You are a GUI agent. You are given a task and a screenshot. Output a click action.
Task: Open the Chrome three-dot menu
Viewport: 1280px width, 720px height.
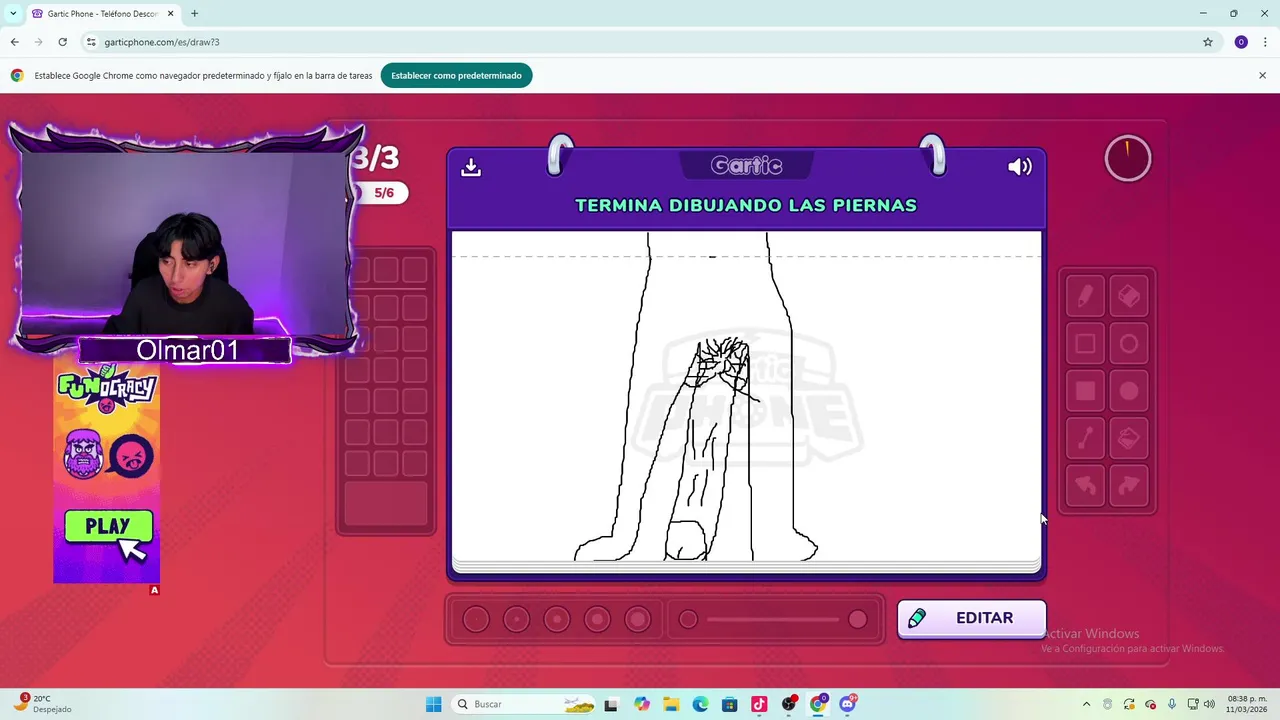[1263, 42]
